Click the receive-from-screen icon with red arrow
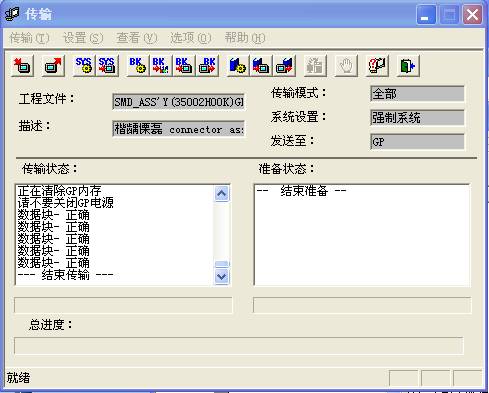Screen dimensions: 489x393 pyautogui.click(x=53, y=65)
